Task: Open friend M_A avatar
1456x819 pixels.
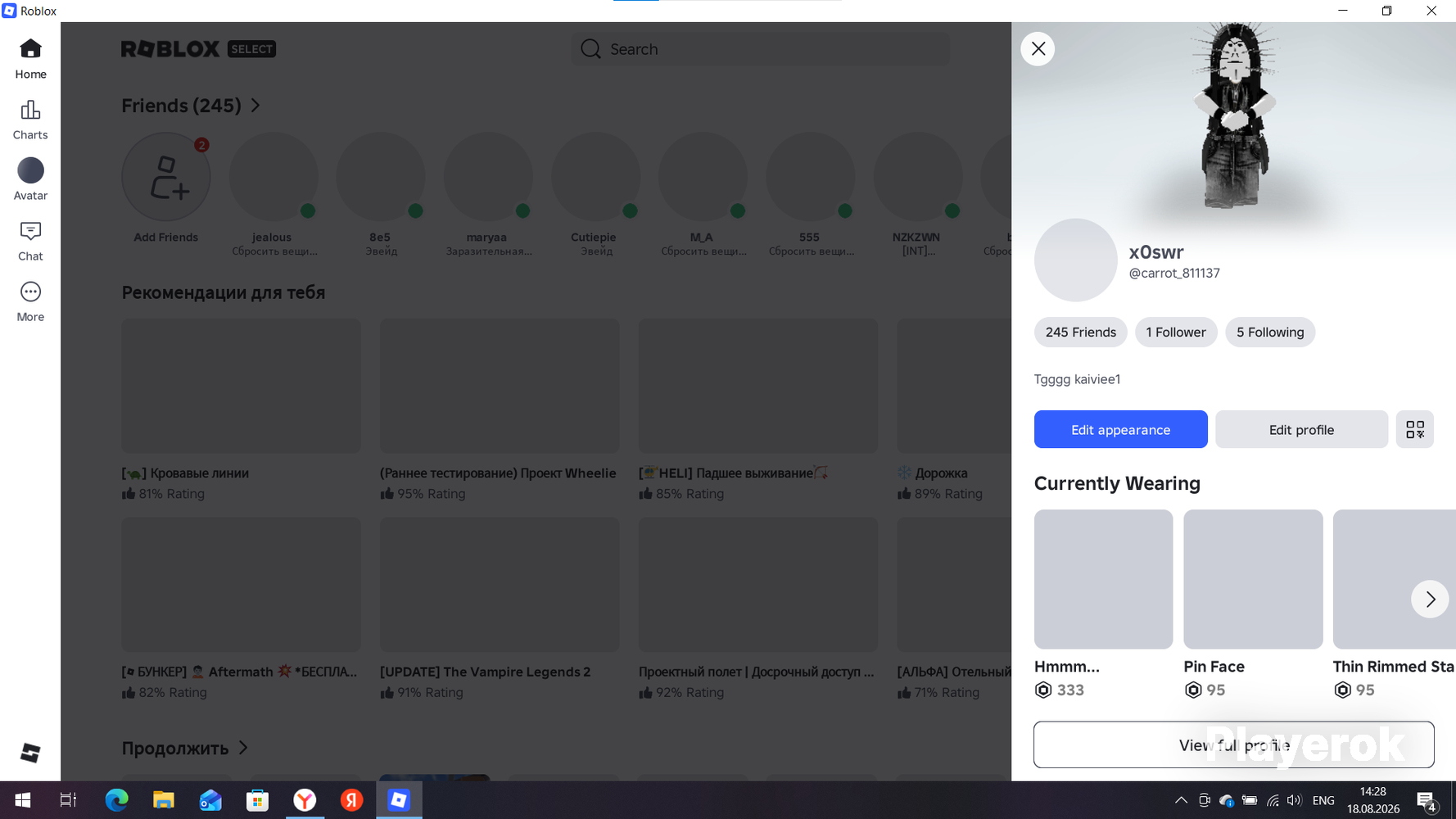Action: tap(703, 177)
